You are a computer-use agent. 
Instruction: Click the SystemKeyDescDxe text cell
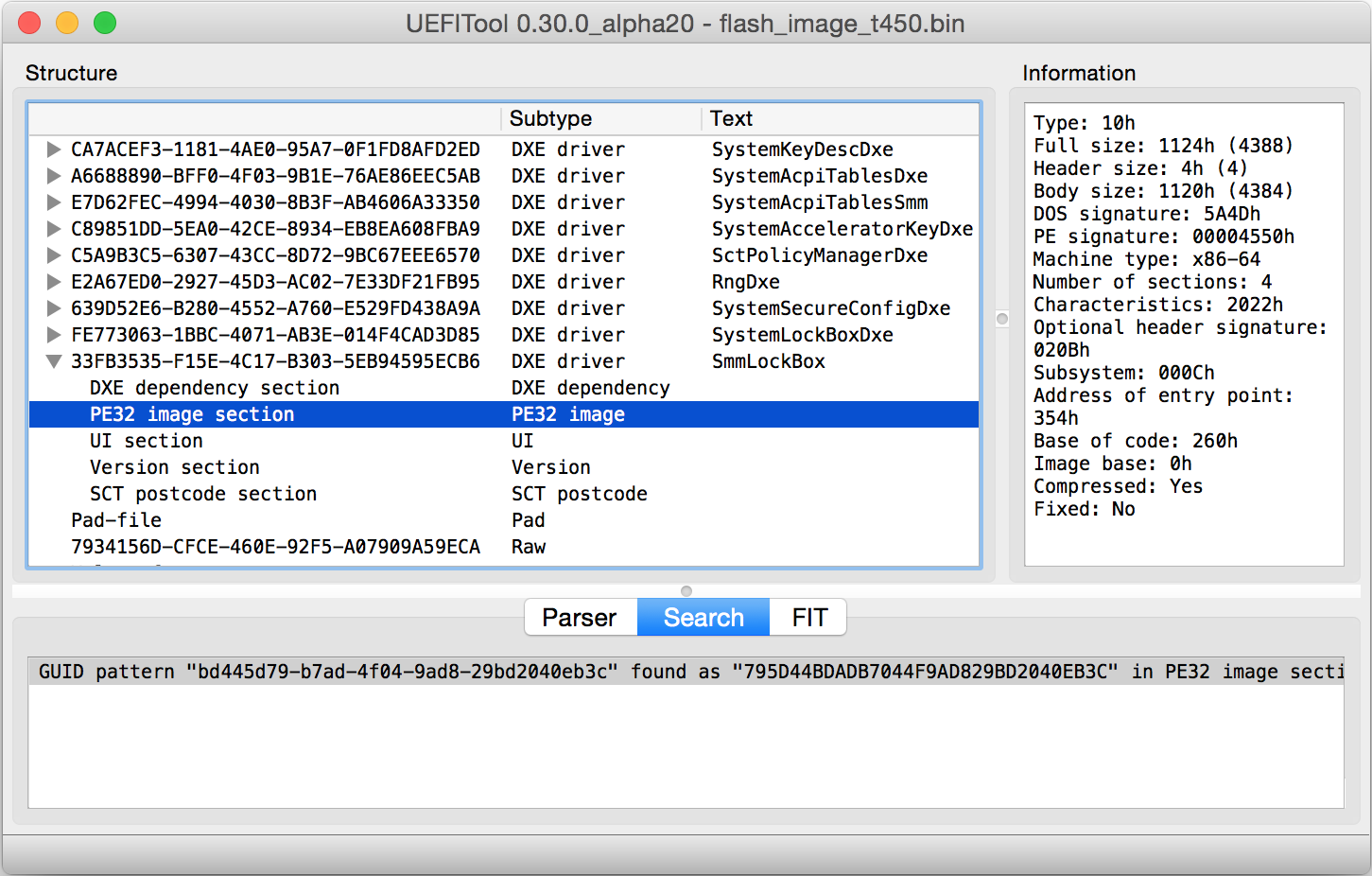click(x=802, y=149)
